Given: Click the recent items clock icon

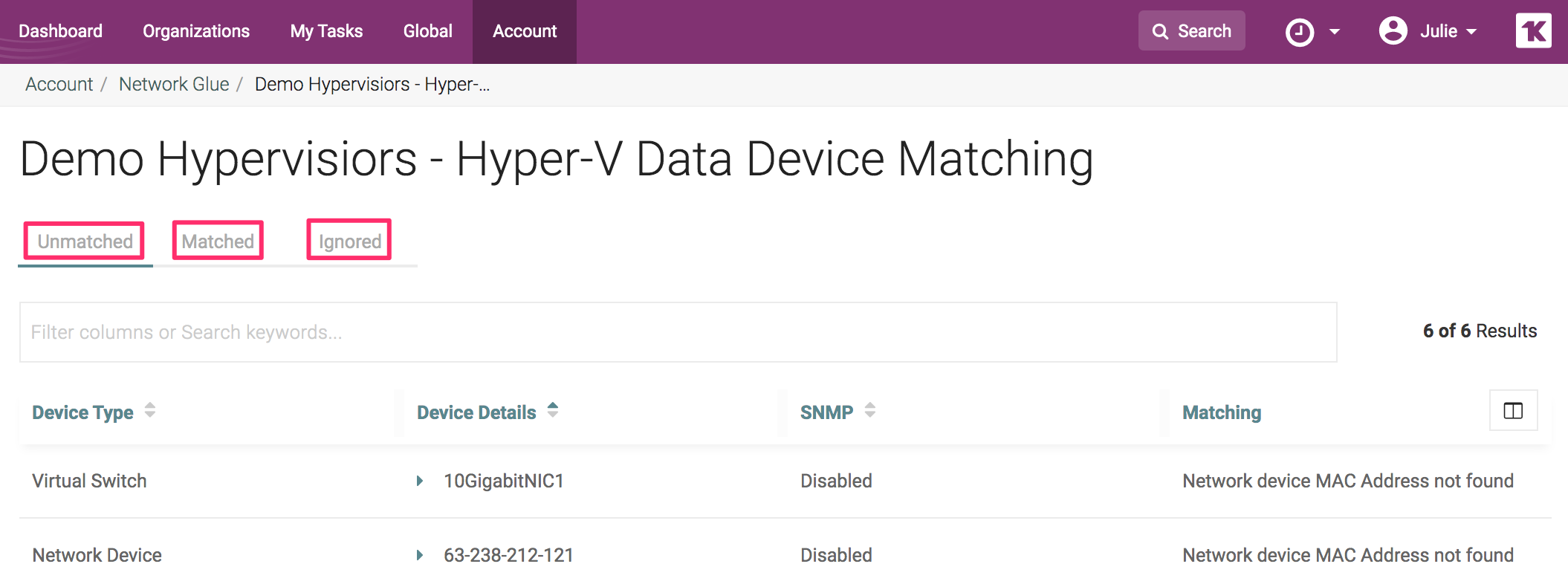Looking at the screenshot, I should pyautogui.click(x=1301, y=30).
